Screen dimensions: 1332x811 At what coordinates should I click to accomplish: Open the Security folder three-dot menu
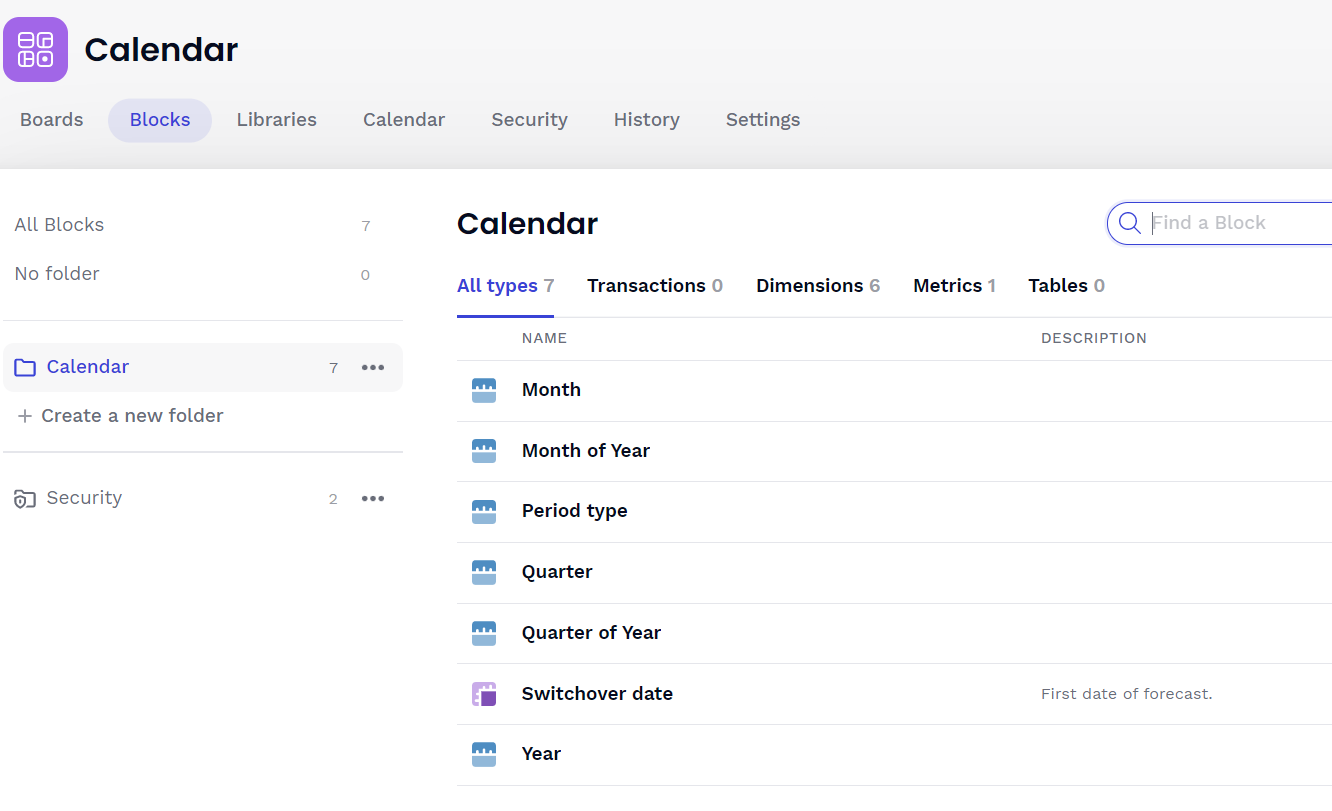coord(373,499)
